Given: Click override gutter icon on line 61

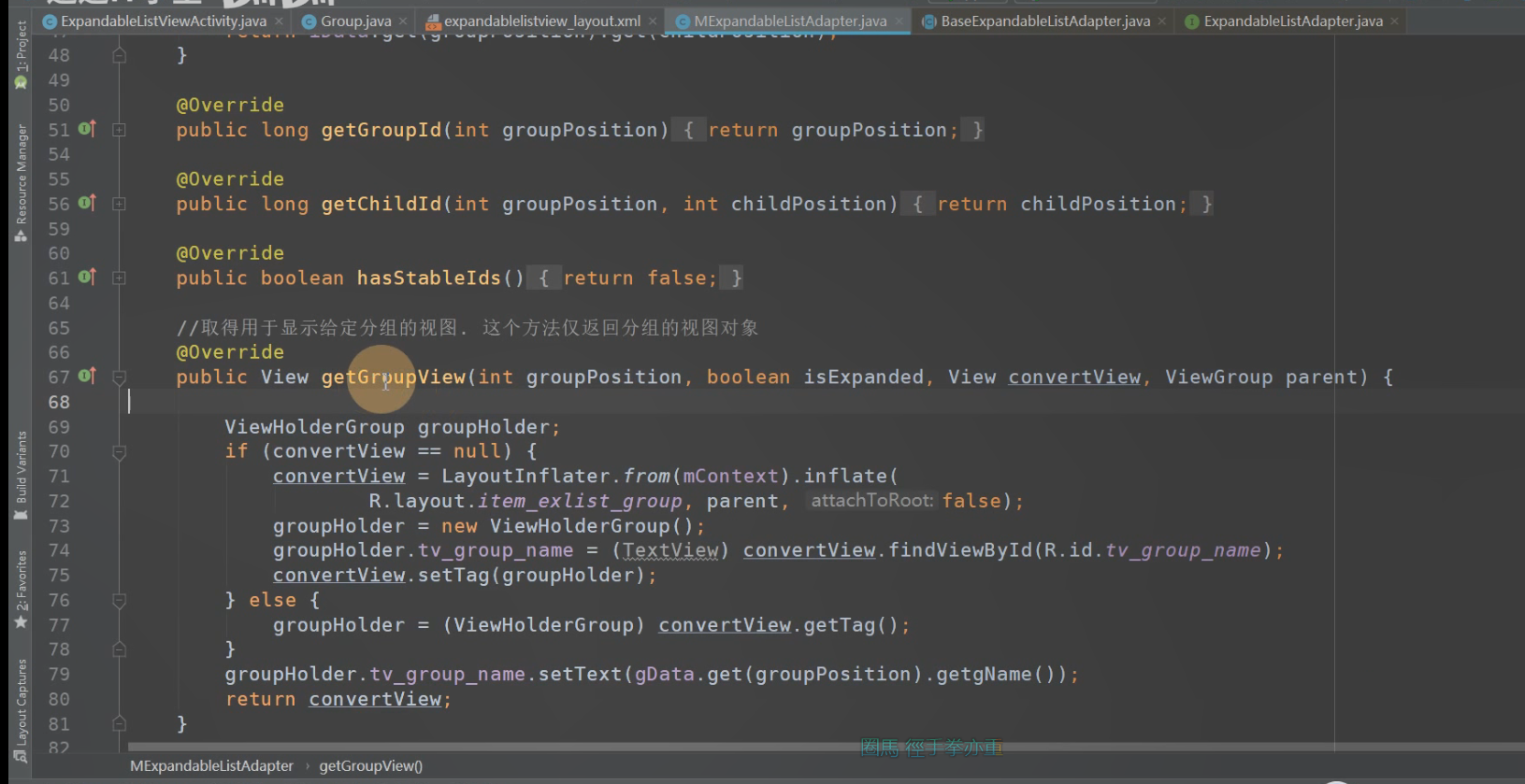Looking at the screenshot, I should pos(87,277).
